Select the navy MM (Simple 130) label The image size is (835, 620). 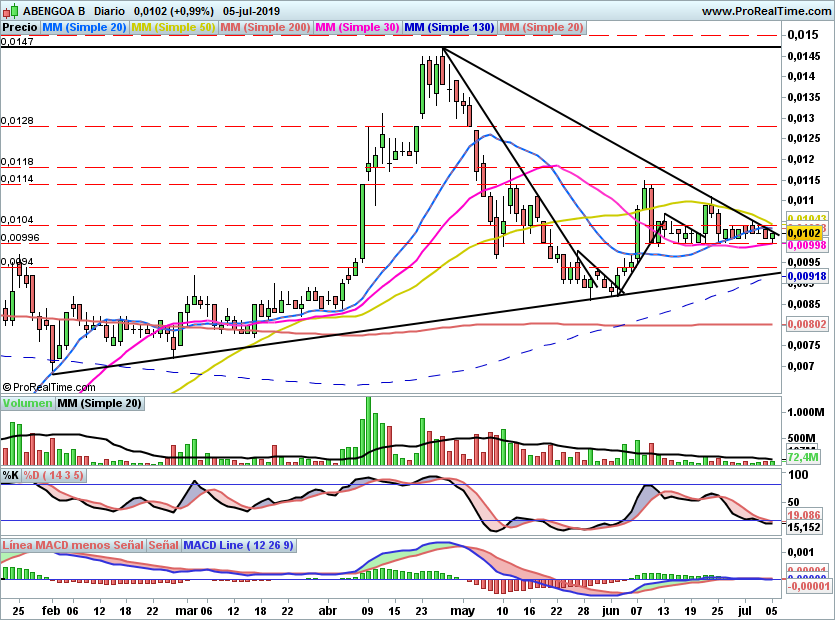point(449,28)
